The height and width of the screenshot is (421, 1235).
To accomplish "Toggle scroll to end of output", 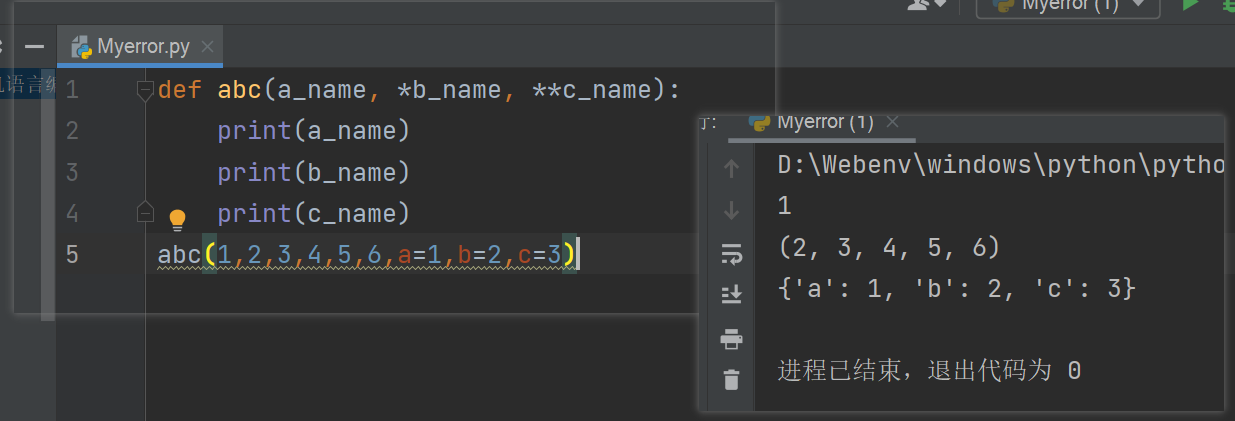I will [731, 296].
